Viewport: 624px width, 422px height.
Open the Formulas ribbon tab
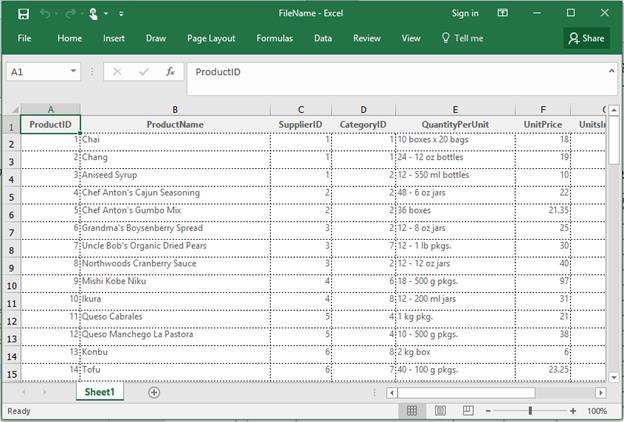(275, 38)
